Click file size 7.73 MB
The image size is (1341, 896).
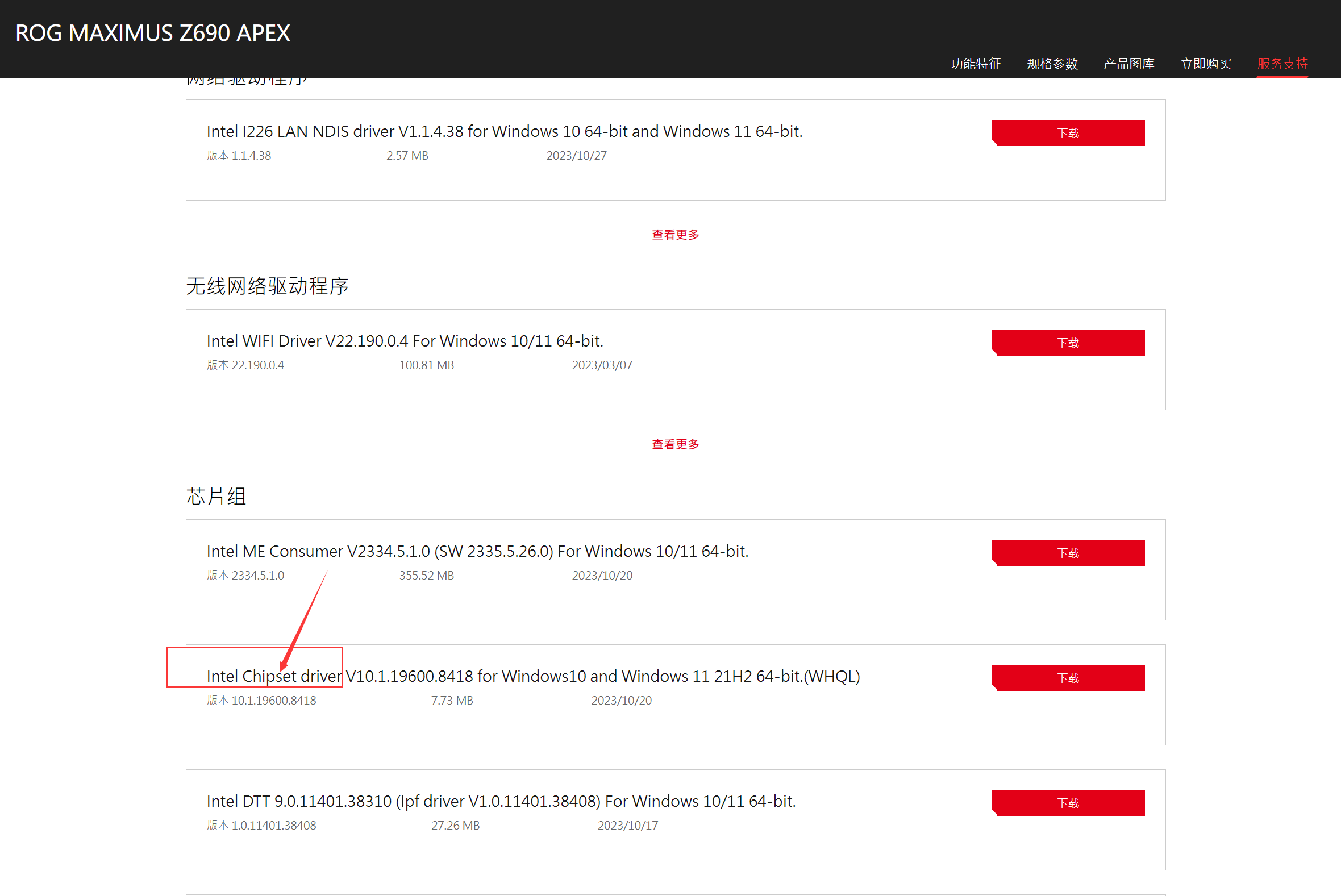pos(452,701)
